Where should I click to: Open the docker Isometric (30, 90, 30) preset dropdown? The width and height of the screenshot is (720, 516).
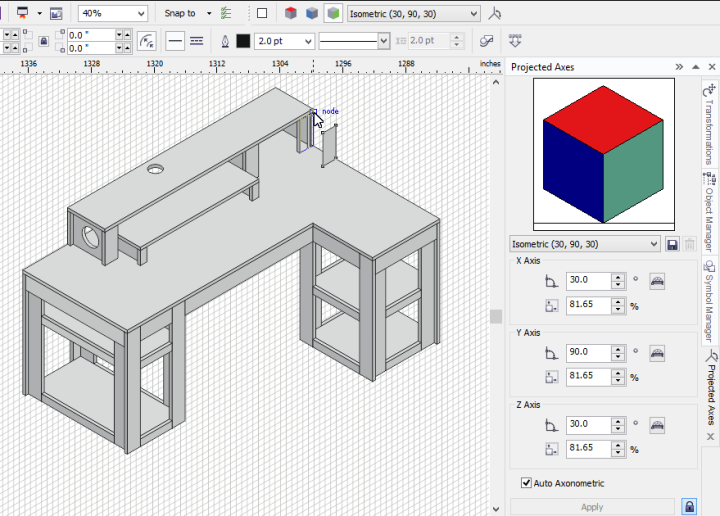coord(654,244)
